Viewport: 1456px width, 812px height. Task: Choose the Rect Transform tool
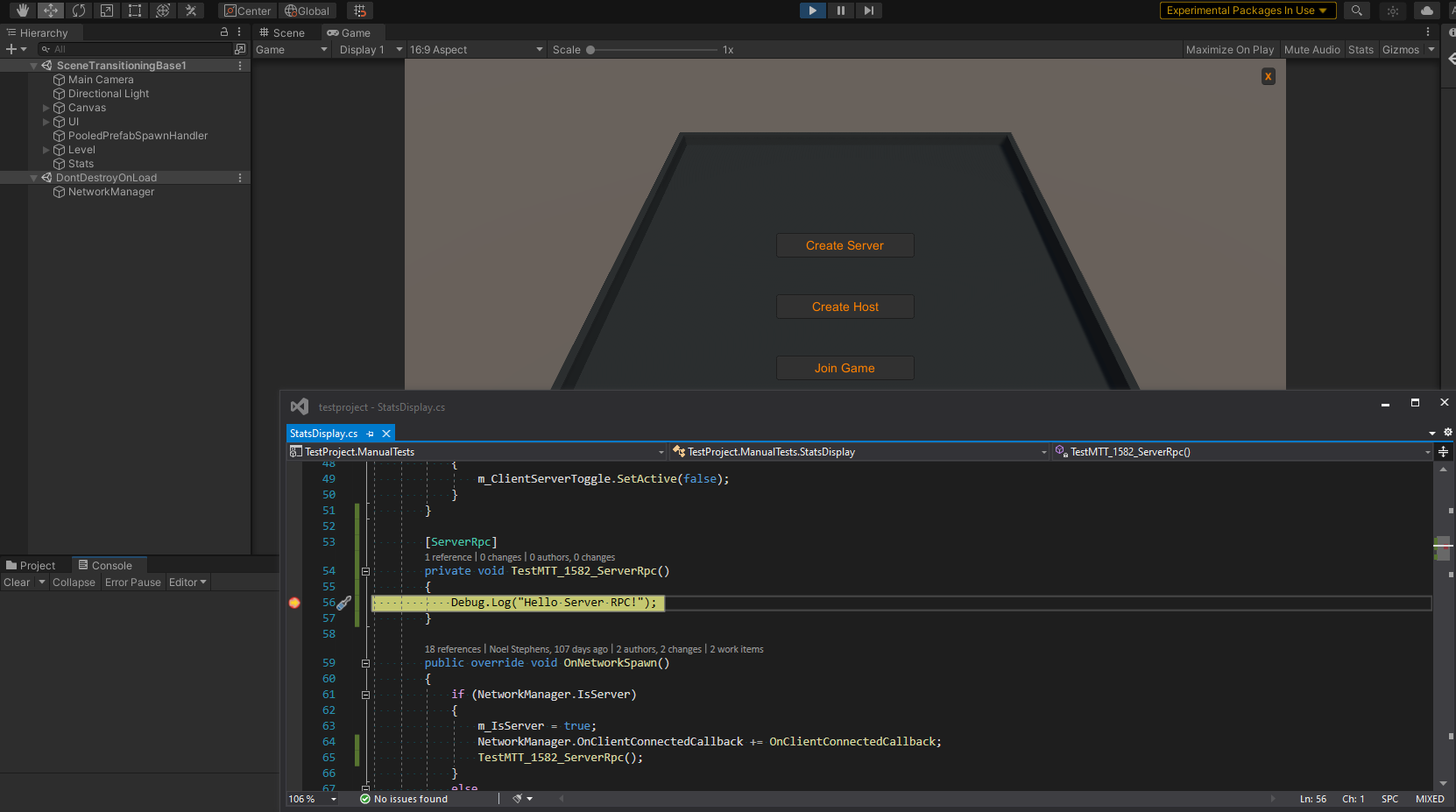pyautogui.click(x=135, y=11)
